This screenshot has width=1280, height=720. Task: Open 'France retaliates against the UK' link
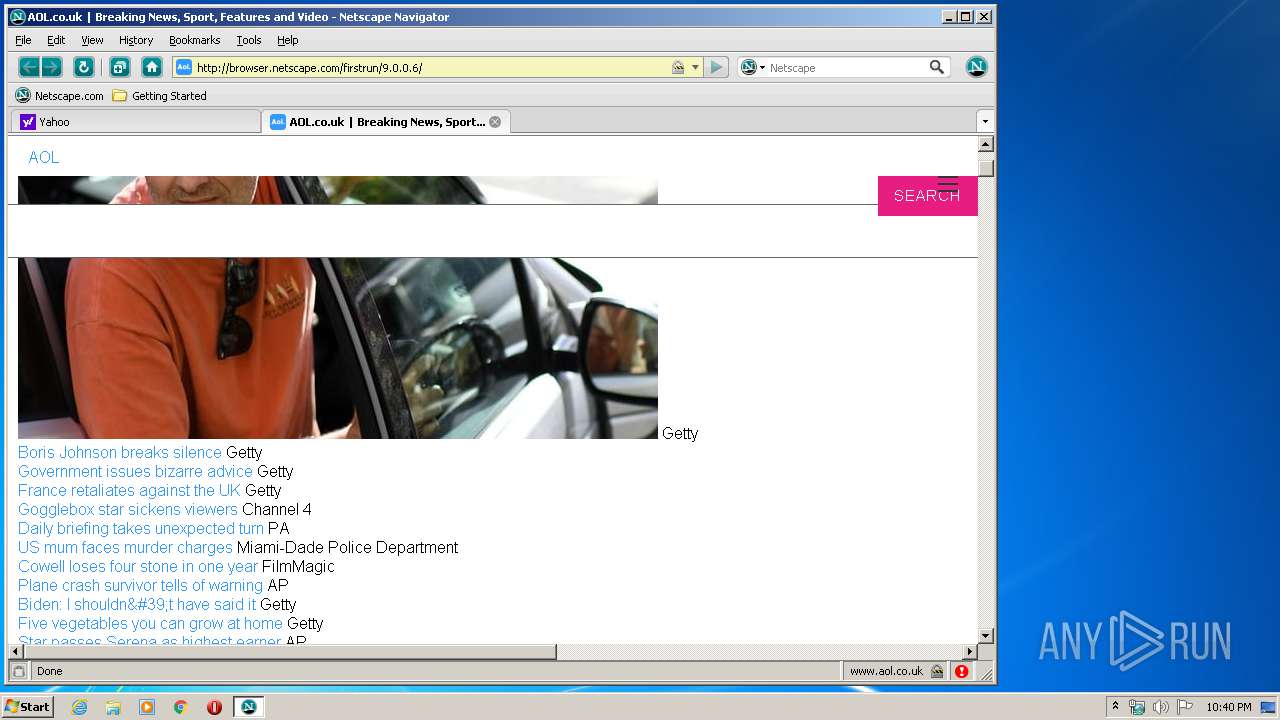click(x=129, y=490)
